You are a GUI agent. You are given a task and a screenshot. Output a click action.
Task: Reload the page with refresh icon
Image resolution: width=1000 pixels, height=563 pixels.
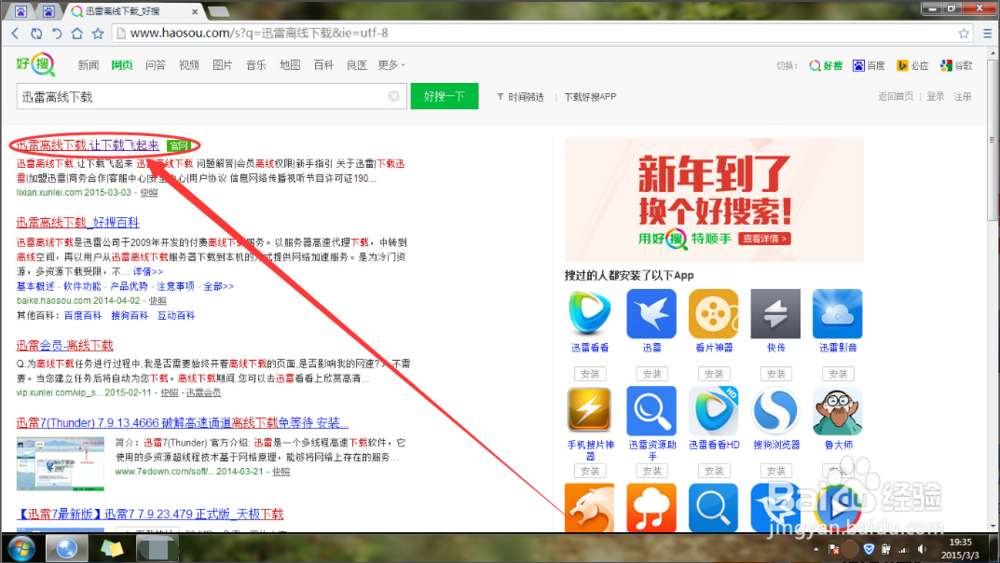pos(36,33)
